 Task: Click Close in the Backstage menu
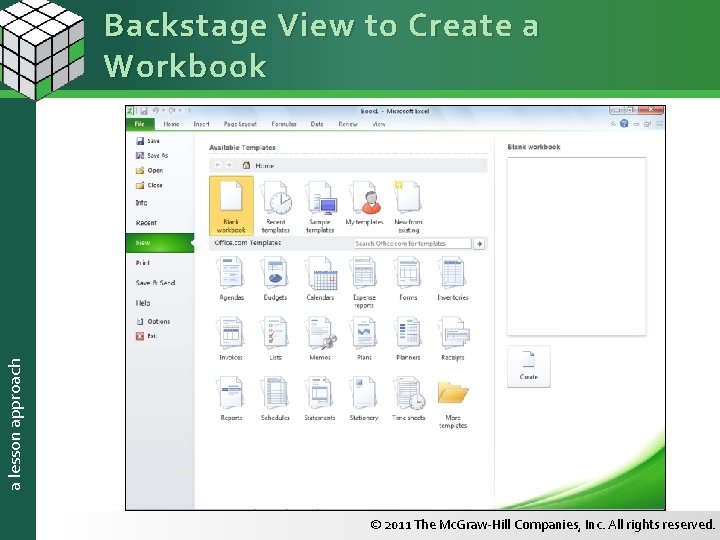pos(149,185)
